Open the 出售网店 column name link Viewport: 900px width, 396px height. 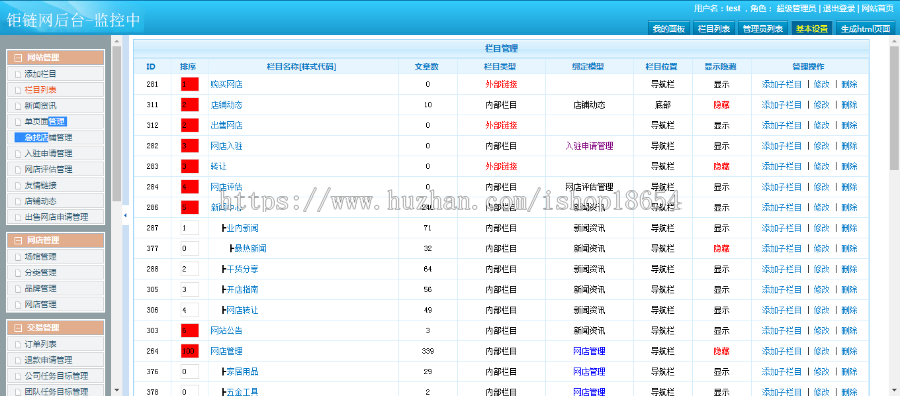226,126
